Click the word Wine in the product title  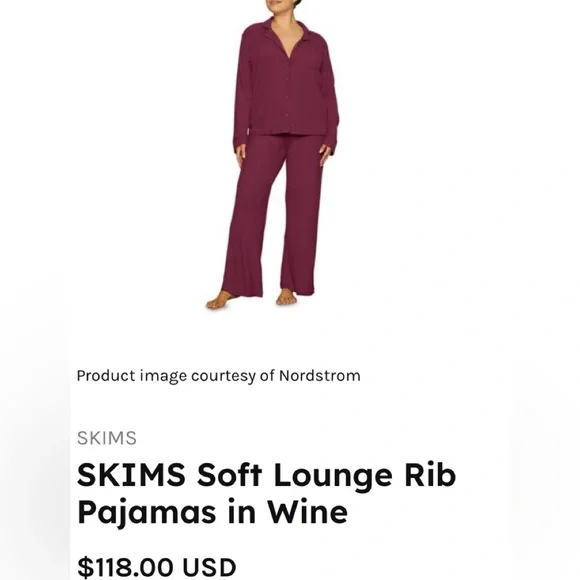point(307,512)
